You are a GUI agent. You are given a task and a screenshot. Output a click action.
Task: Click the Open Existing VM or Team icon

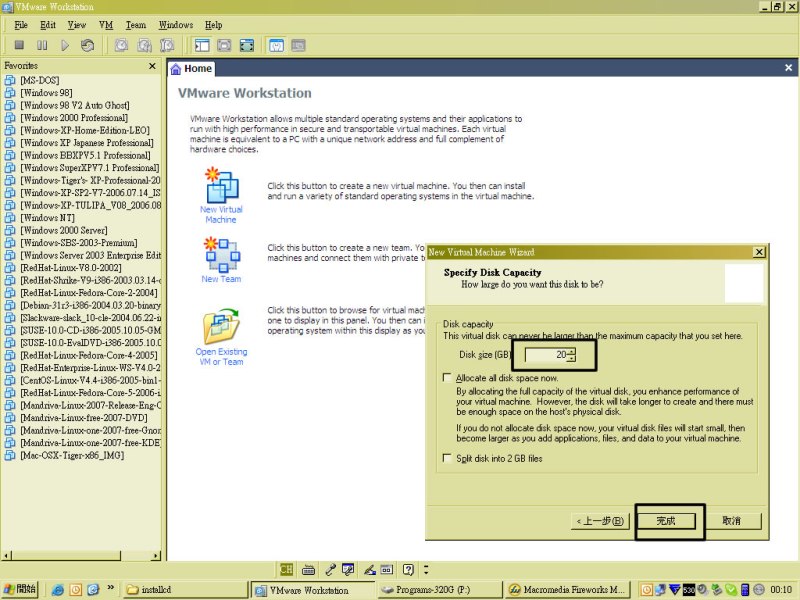pyautogui.click(x=221, y=326)
